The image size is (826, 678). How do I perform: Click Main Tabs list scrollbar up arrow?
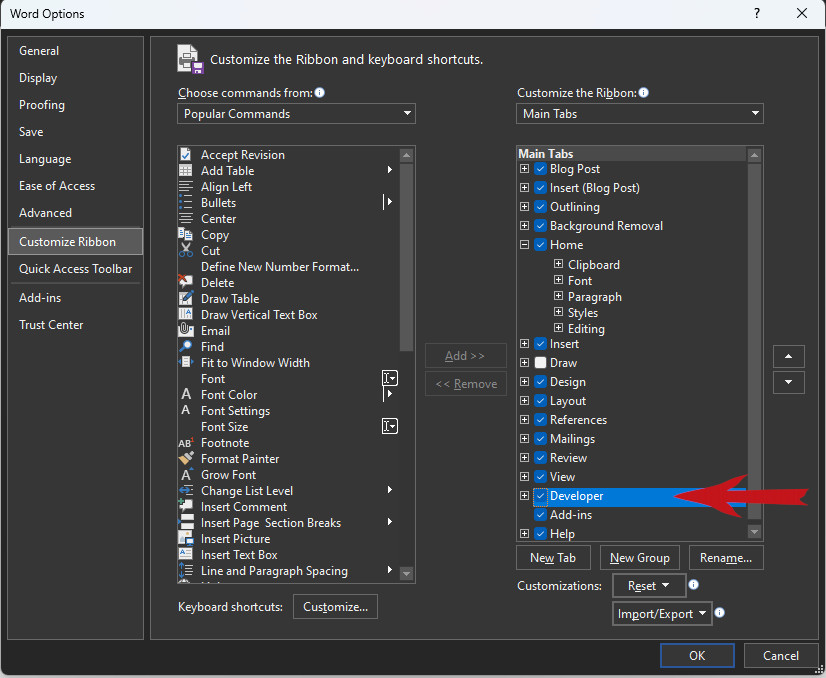[x=754, y=155]
